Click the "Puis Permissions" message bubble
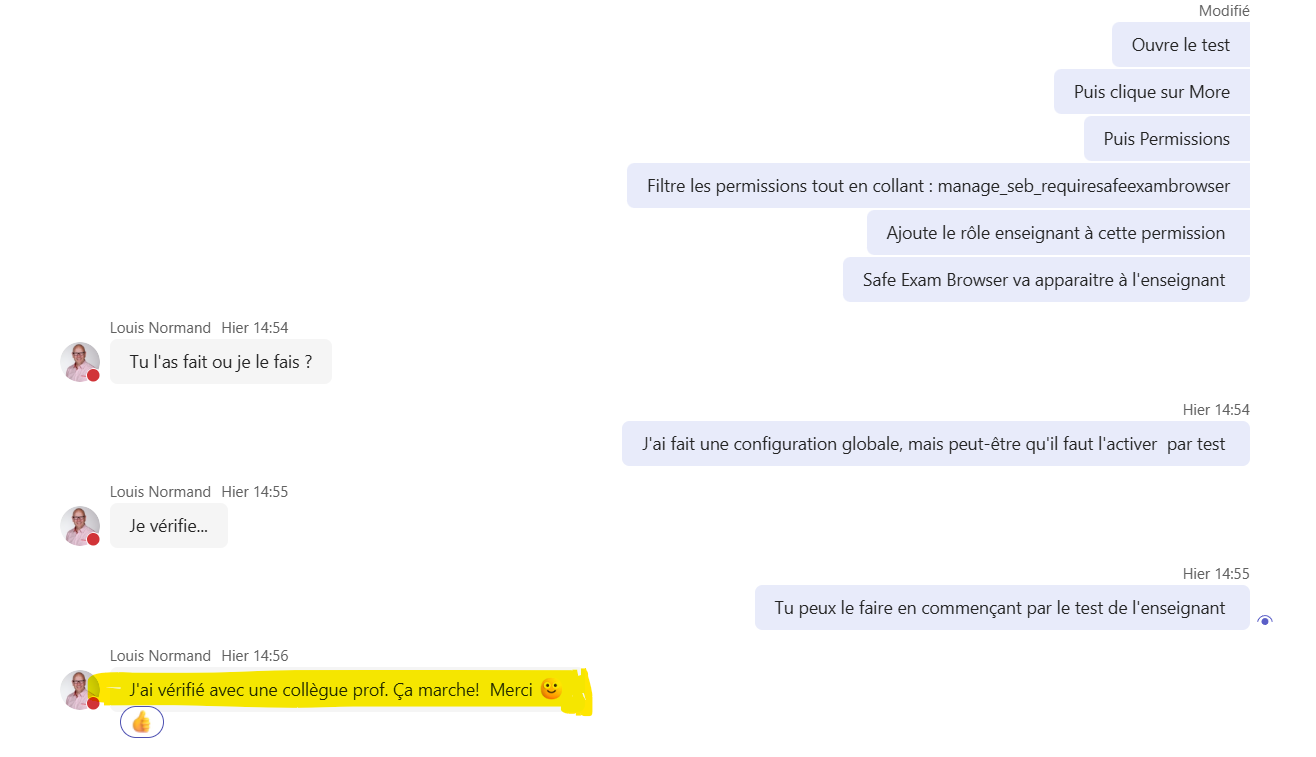Viewport: 1316px width, 757px height. (1166, 139)
